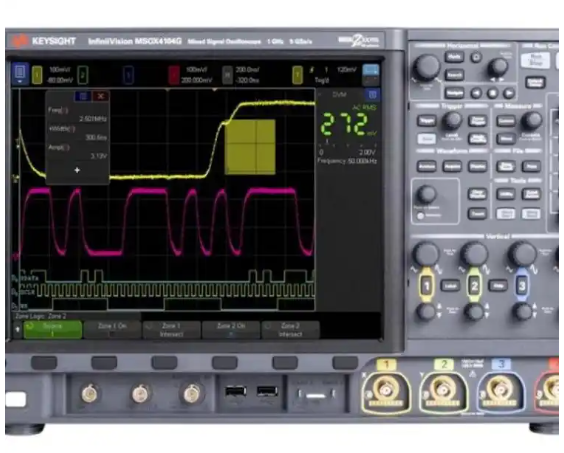Viewport: 564px width, 453px height.
Task: Push the Search button in Horizontal section
Action: (454, 74)
